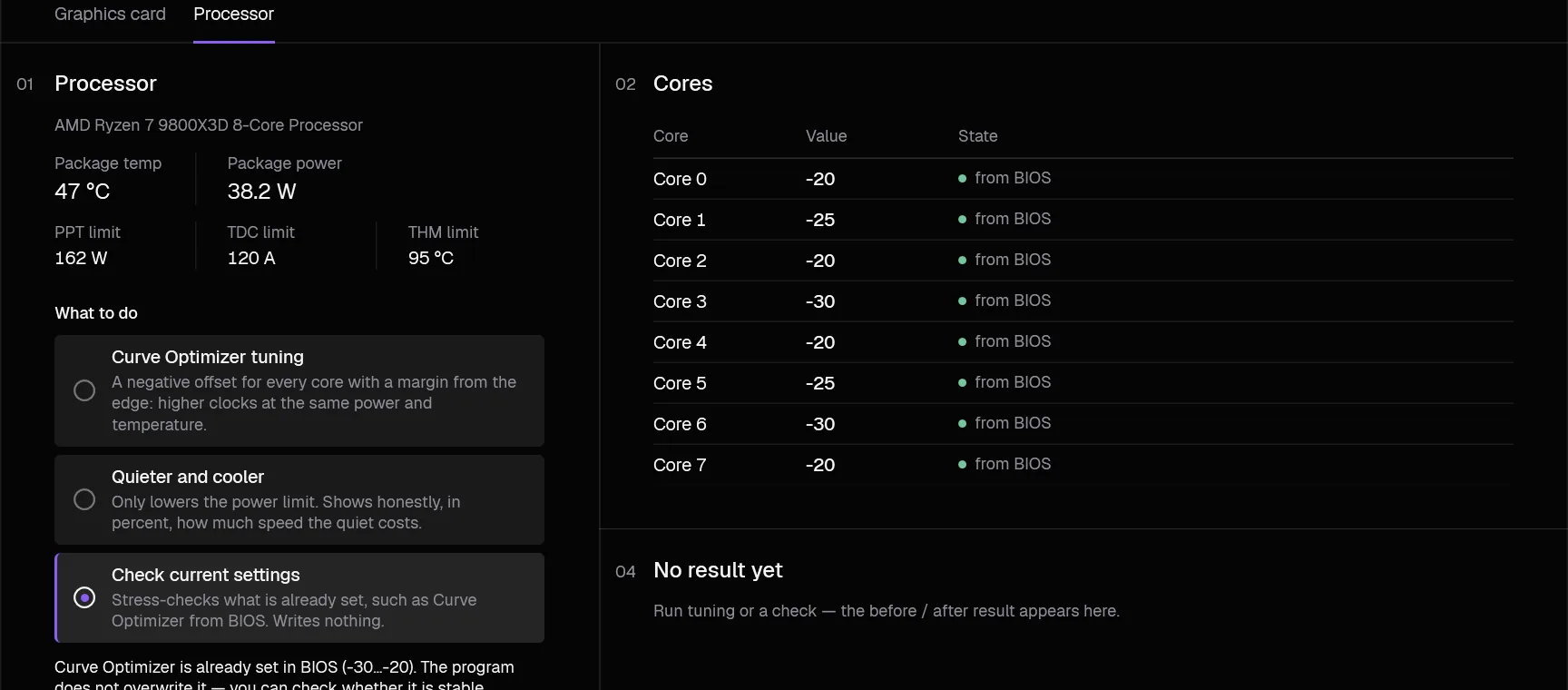
Task: Select the Core 6 row label
Action: point(680,424)
